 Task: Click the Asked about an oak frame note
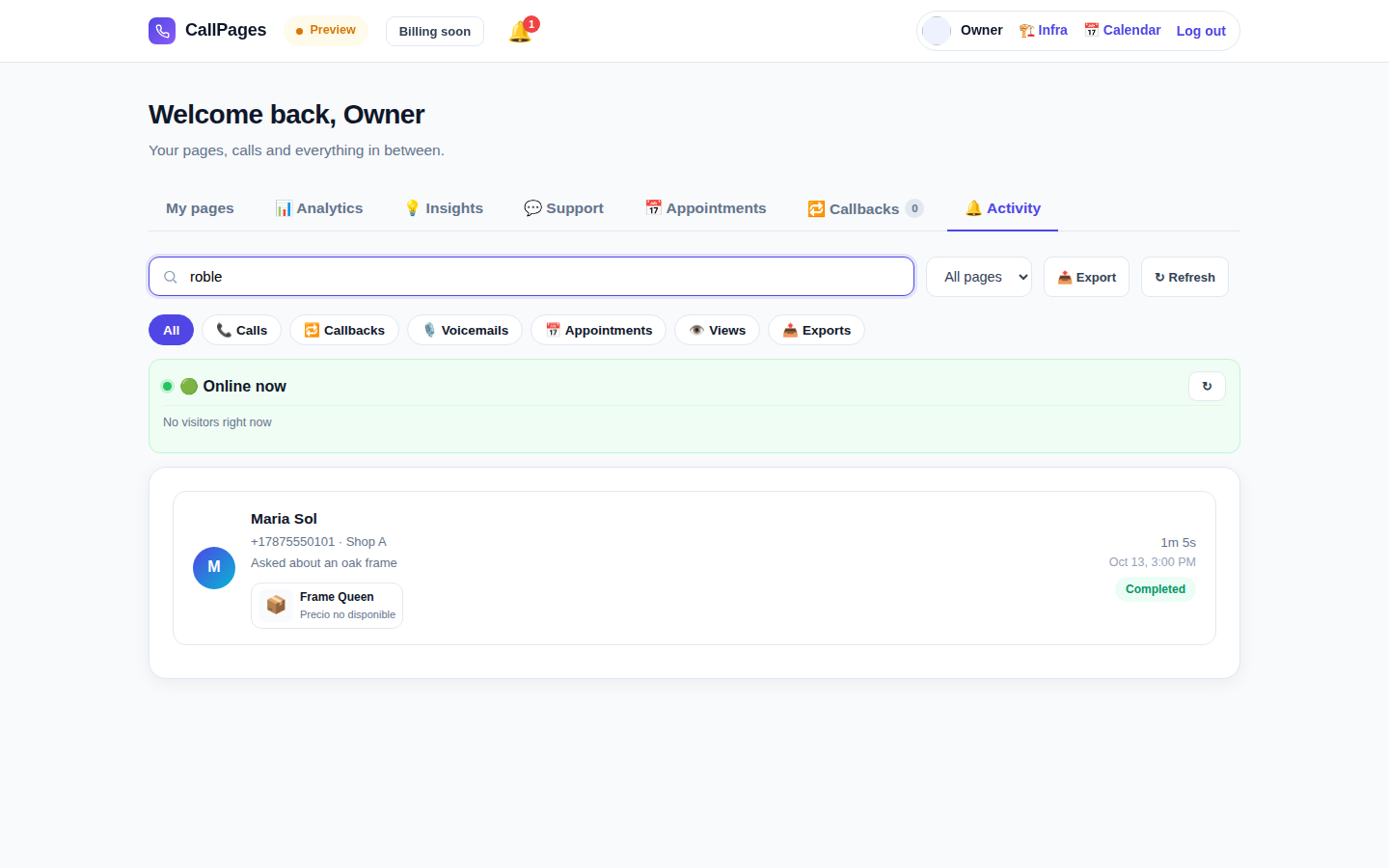324,563
